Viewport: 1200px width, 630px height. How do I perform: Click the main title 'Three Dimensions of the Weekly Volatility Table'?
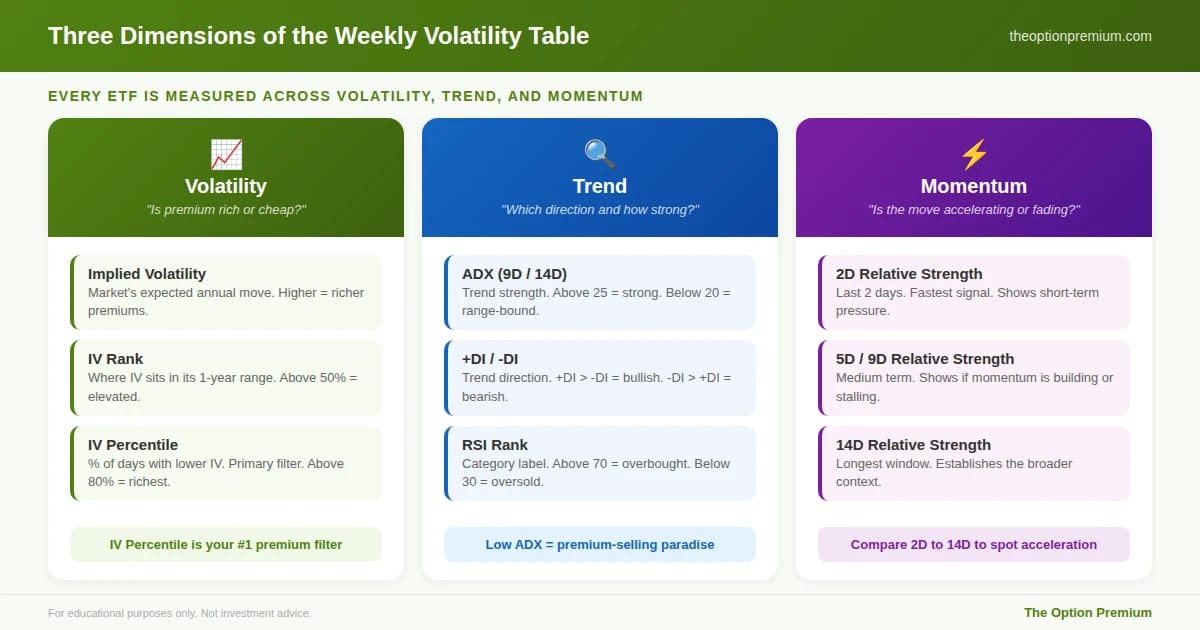point(318,36)
